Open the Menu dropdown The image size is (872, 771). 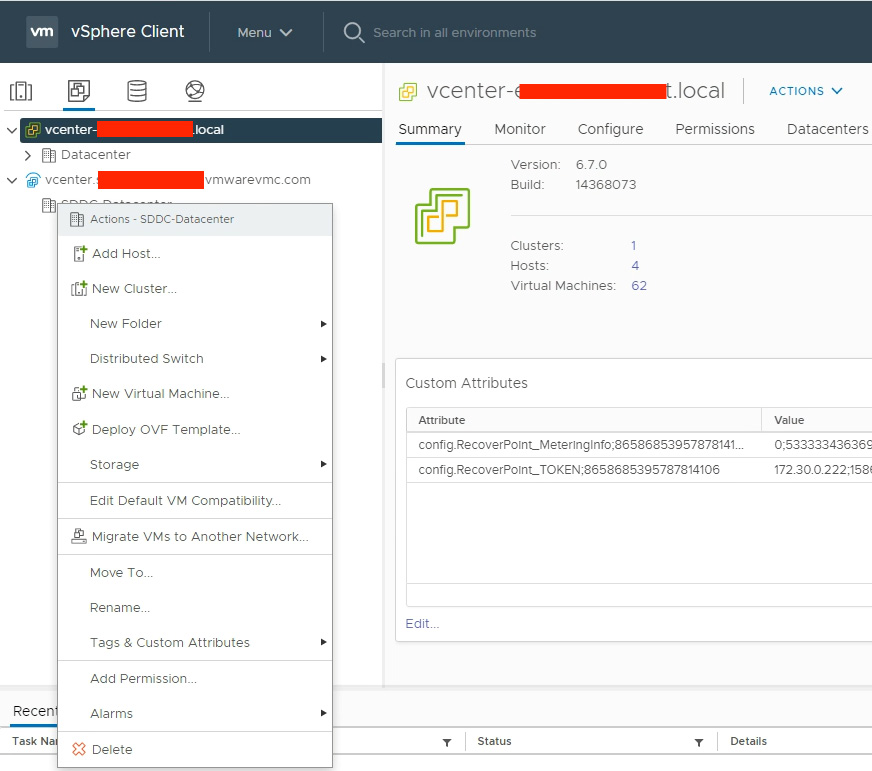(265, 32)
